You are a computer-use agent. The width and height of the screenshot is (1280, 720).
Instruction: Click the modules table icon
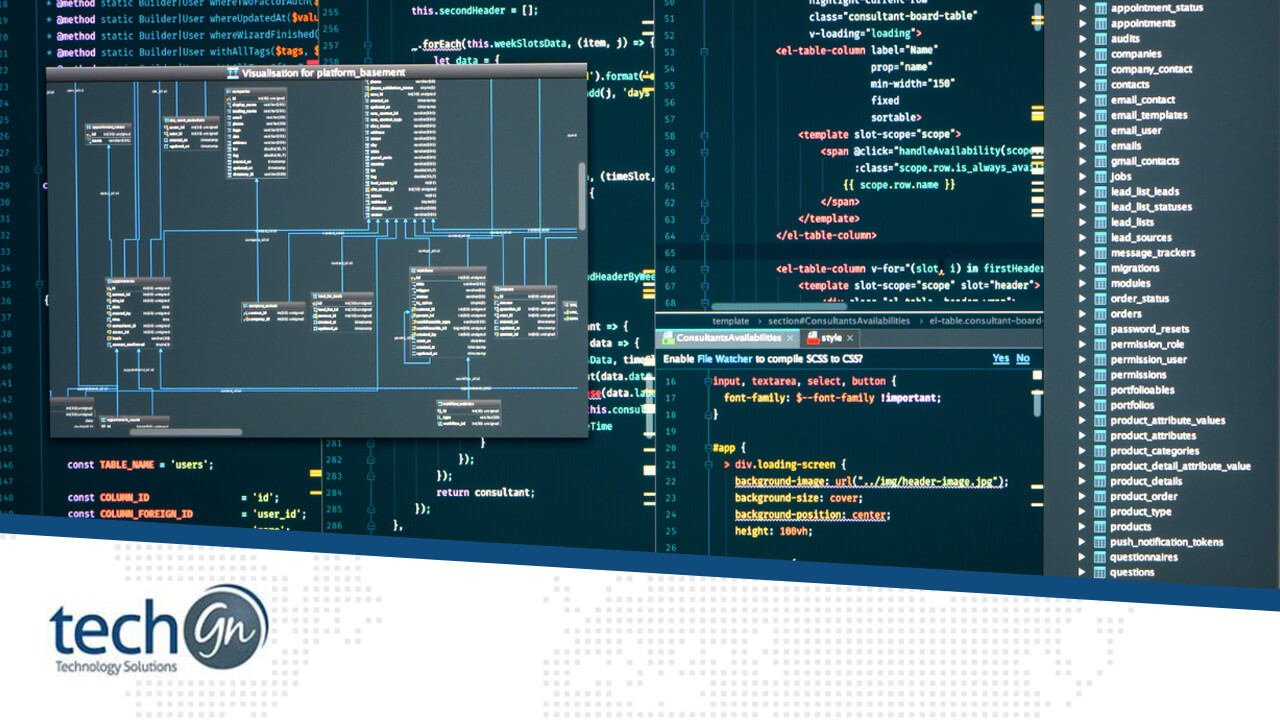pyautogui.click(x=1101, y=283)
